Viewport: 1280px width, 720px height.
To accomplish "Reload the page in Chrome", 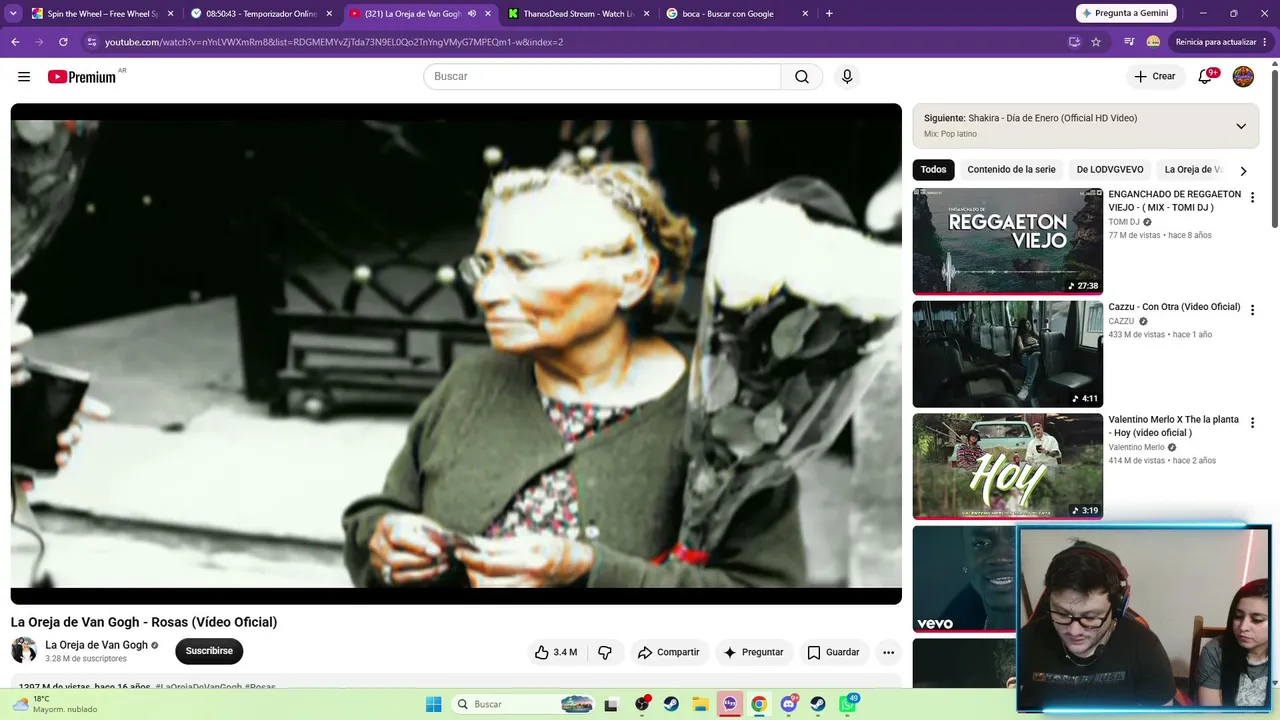I will [x=63, y=42].
